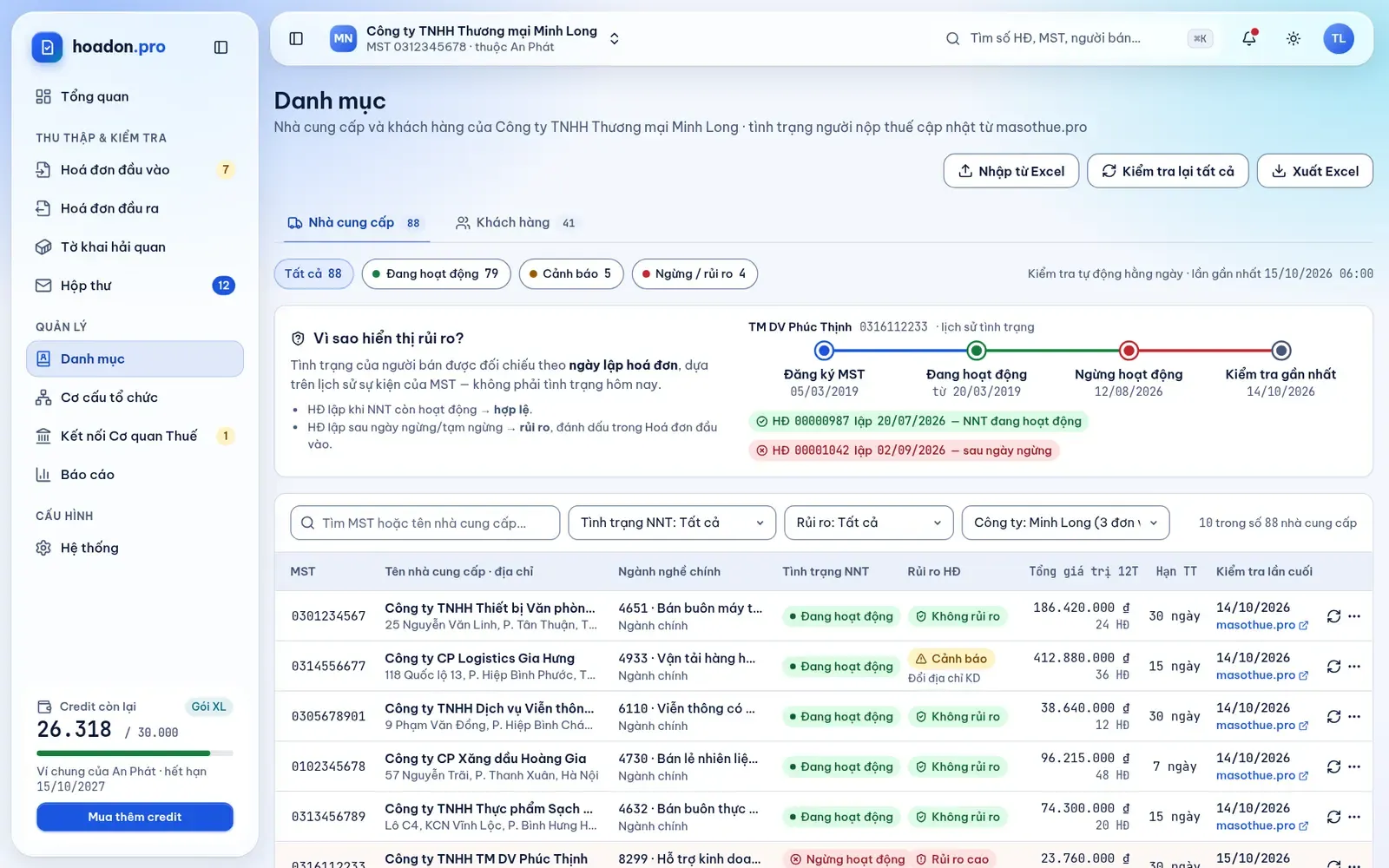Toggle sidebar icon in top bar
Viewport: 1389px width, 868px height.
coord(296,38)
